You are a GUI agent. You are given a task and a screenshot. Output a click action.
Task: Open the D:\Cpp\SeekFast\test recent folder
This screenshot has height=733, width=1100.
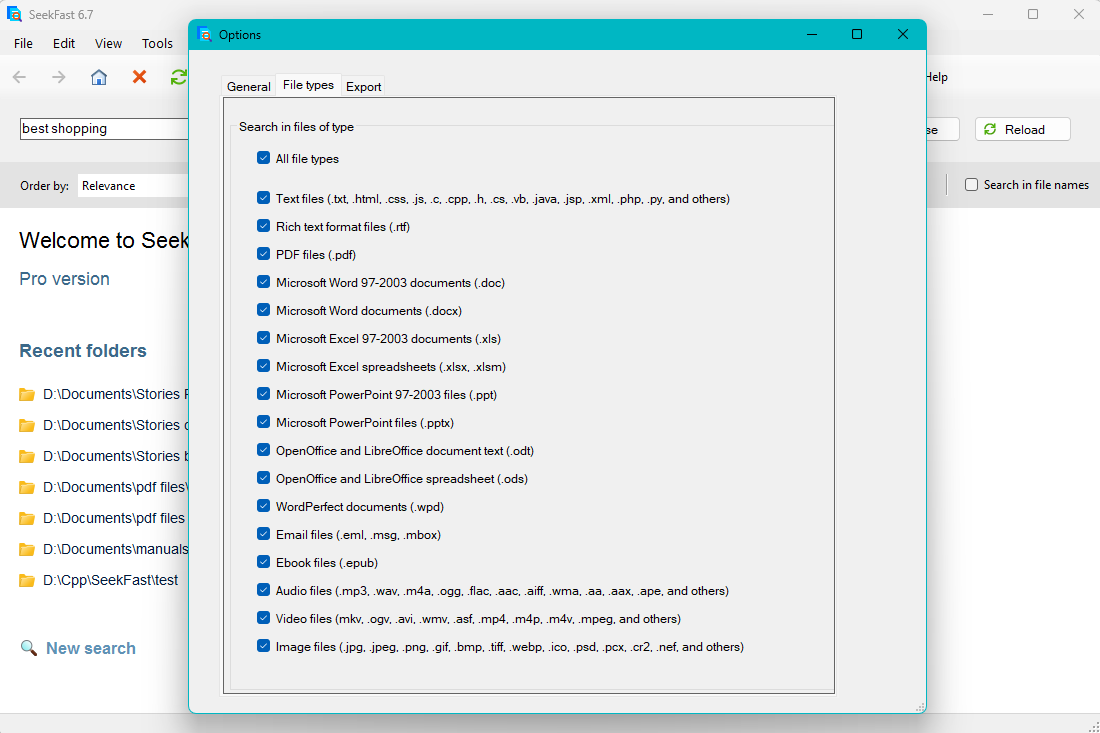(x=110, y=579)
